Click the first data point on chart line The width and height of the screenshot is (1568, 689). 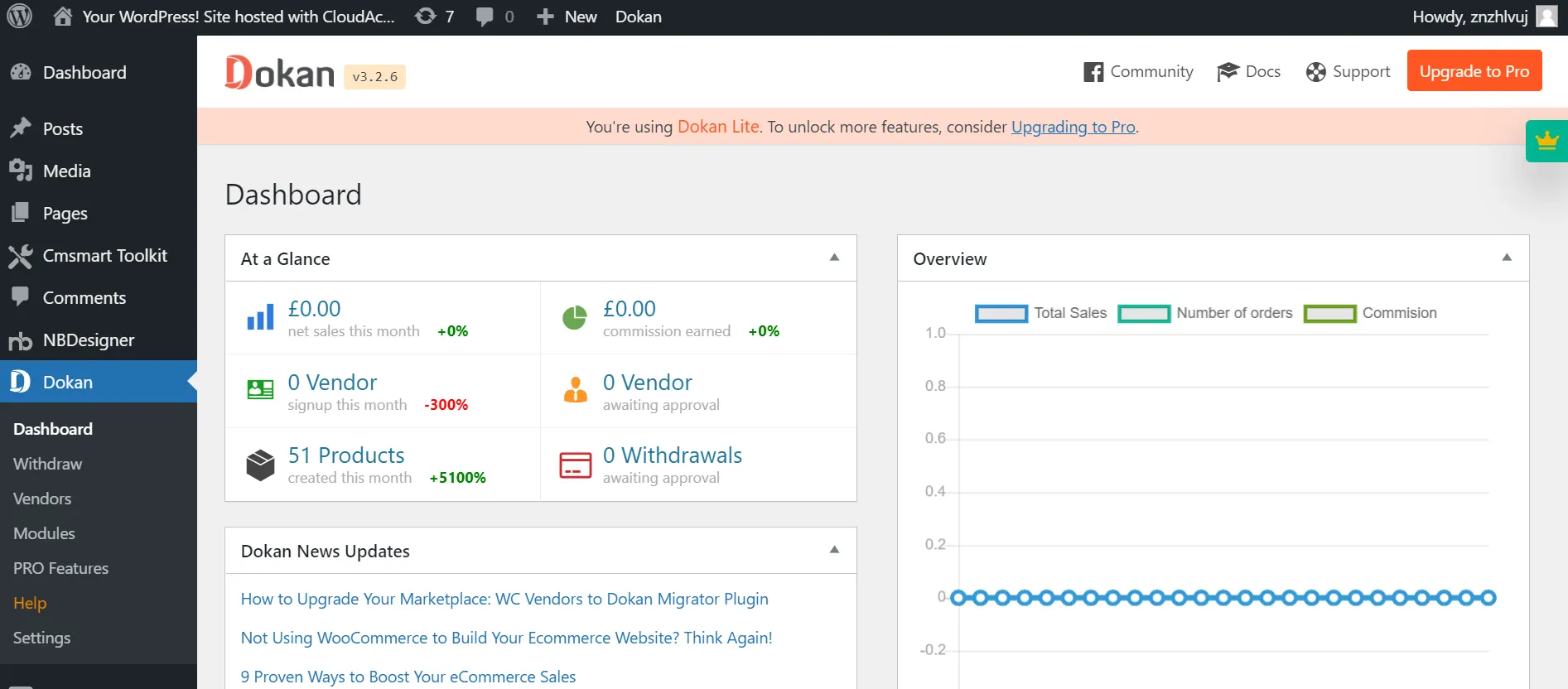958,598
